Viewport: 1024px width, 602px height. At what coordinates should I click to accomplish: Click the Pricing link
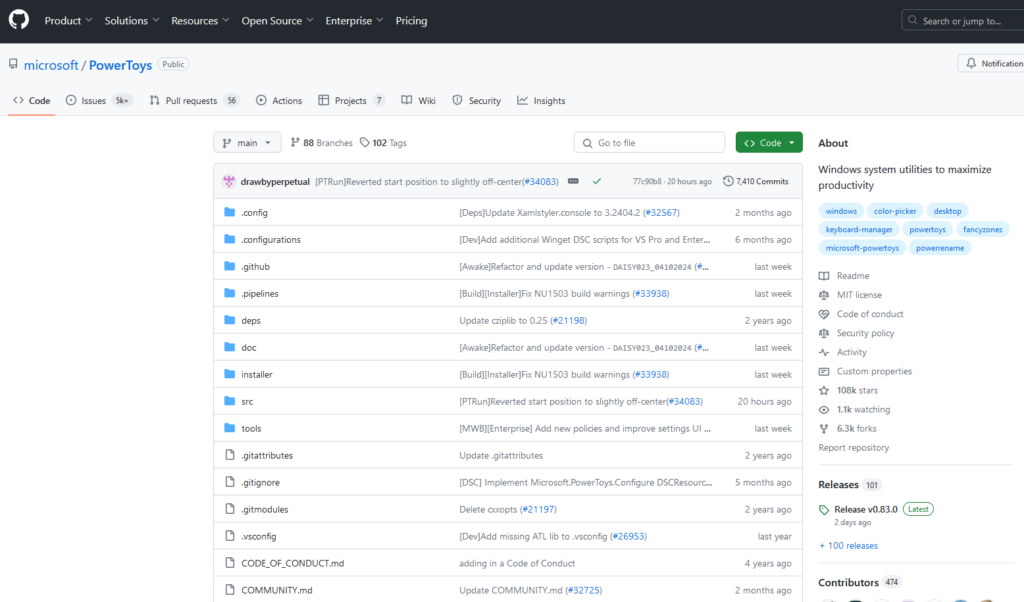tap(411, 21)
